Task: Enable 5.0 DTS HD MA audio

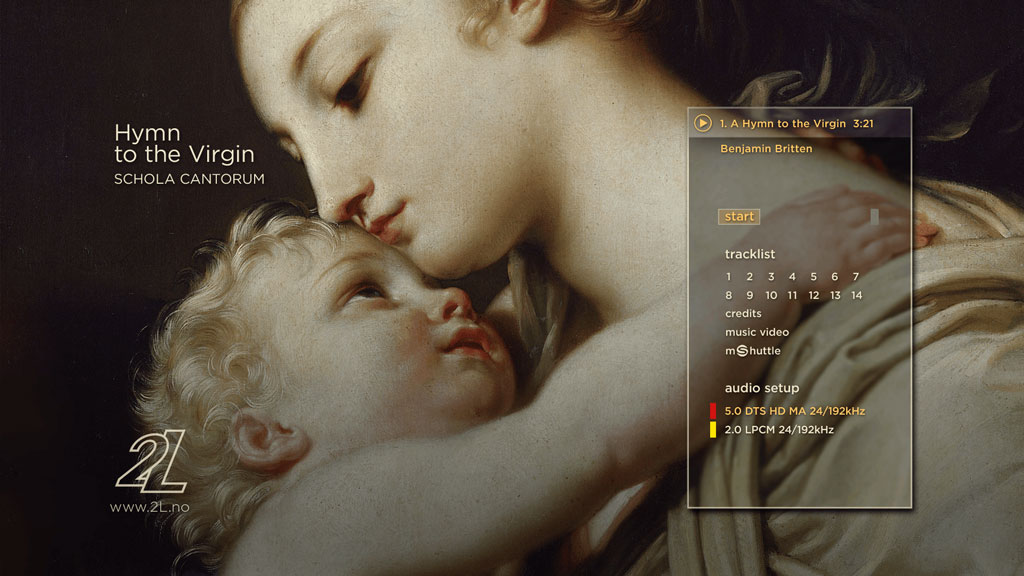Action: tap(794, 411)
